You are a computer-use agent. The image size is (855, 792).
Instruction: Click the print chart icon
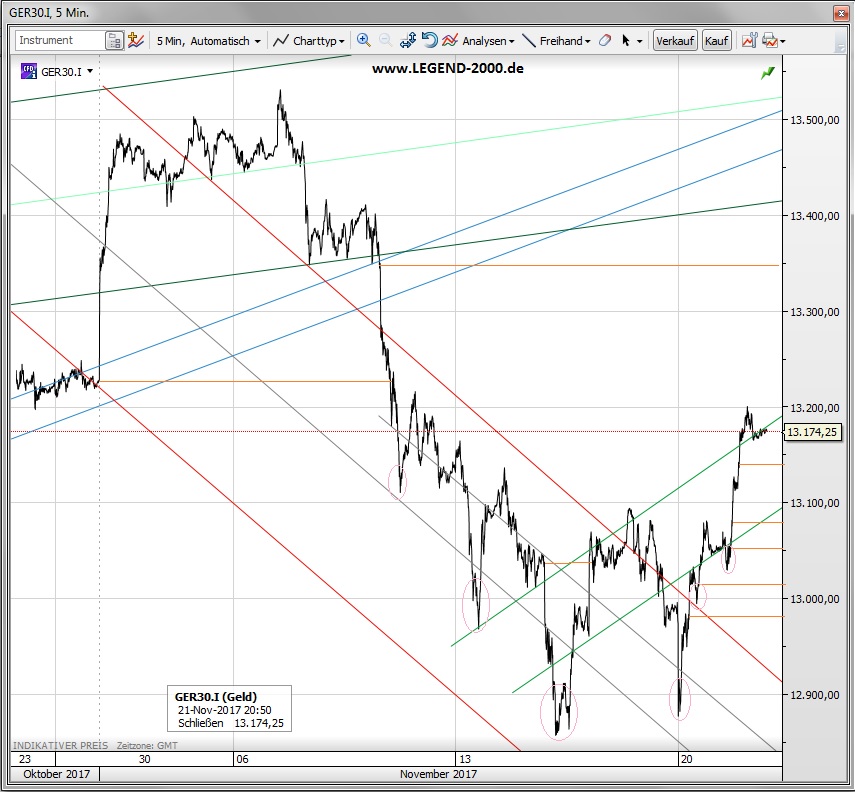click(x=769, y=40)
